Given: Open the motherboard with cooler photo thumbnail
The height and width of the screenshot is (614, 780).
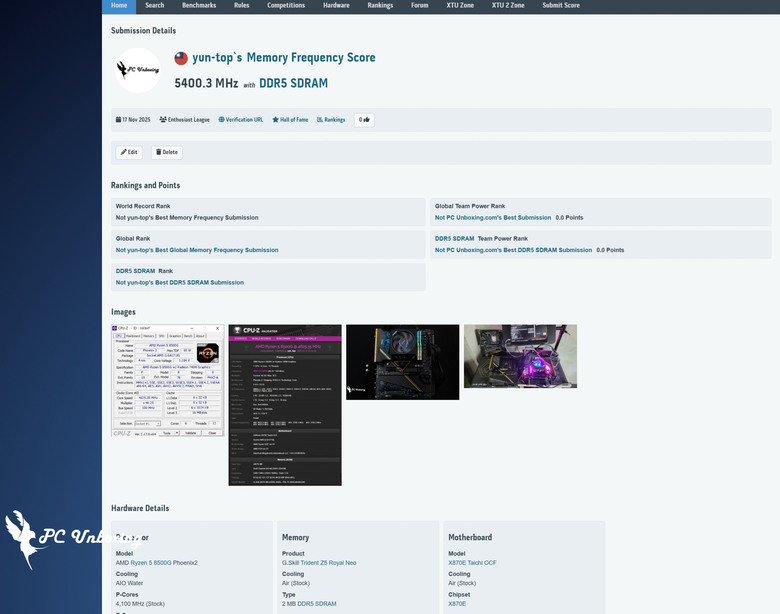Looking at the screenshot, I should (402, 362).
